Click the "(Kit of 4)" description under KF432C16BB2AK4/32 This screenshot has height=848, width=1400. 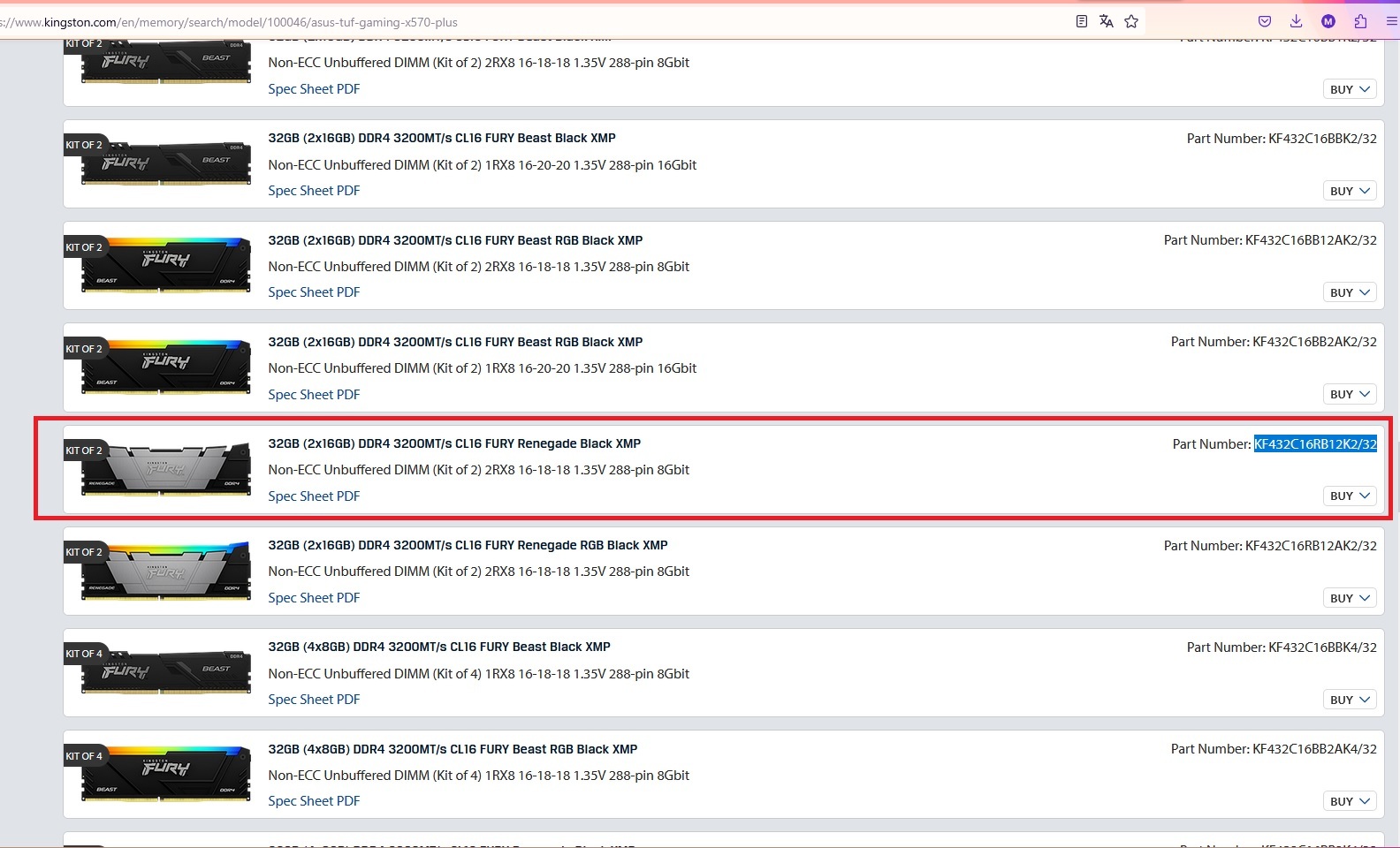[x=479, y=776]
